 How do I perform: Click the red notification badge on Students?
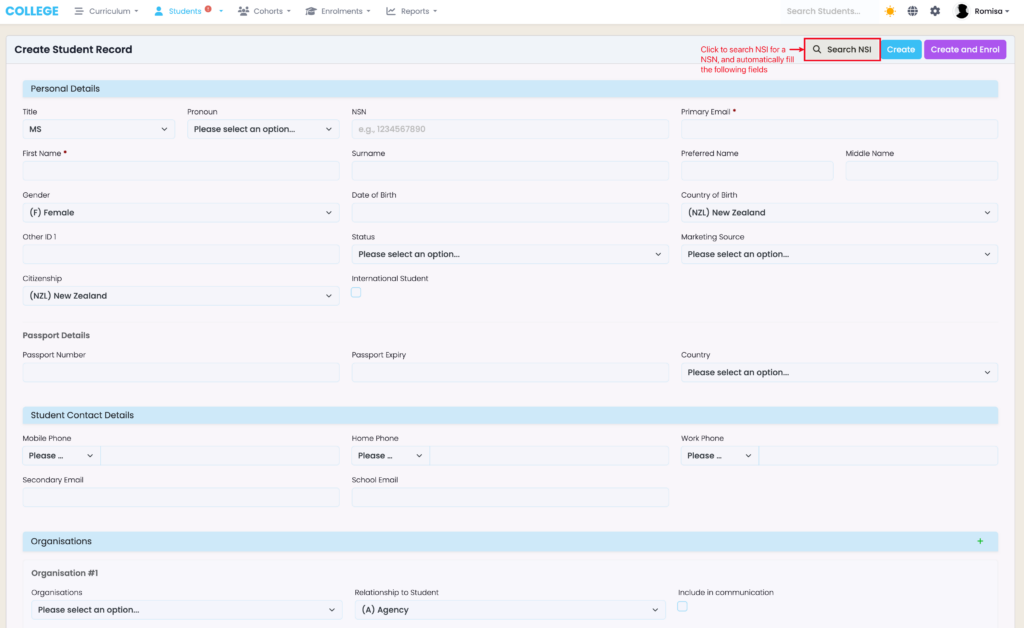pyautogui.click(x=208, y=9)
